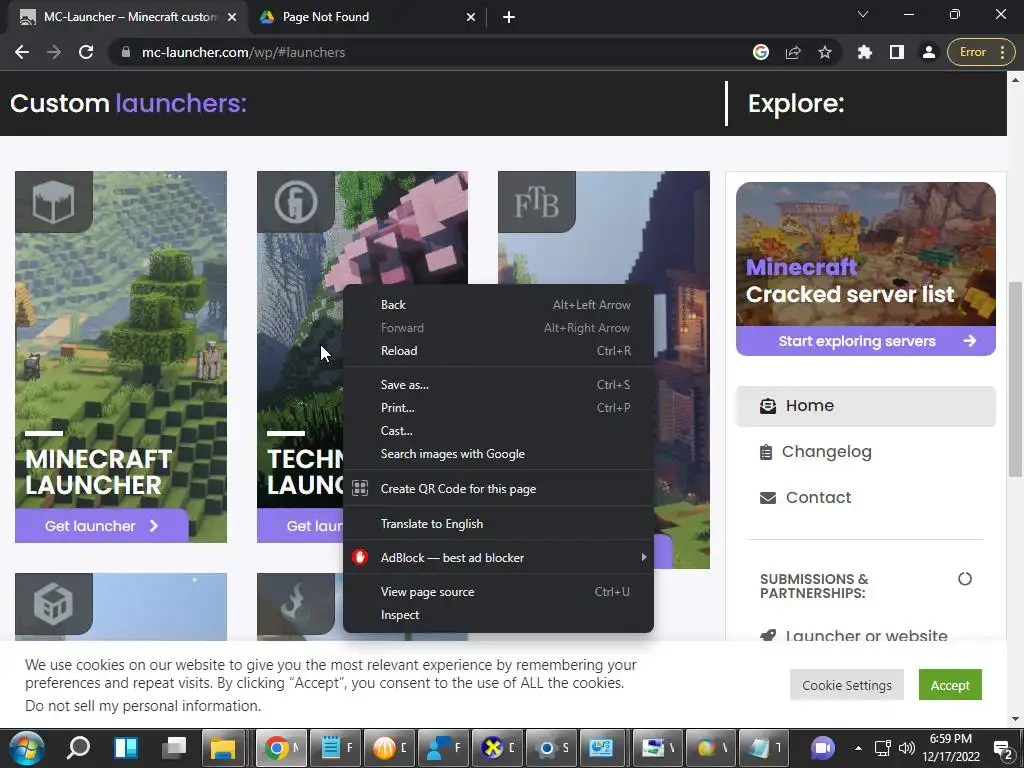Viewport: 1024px width, 768px height.
Task: Accept all cookies
Action: [x=950, y=685]
